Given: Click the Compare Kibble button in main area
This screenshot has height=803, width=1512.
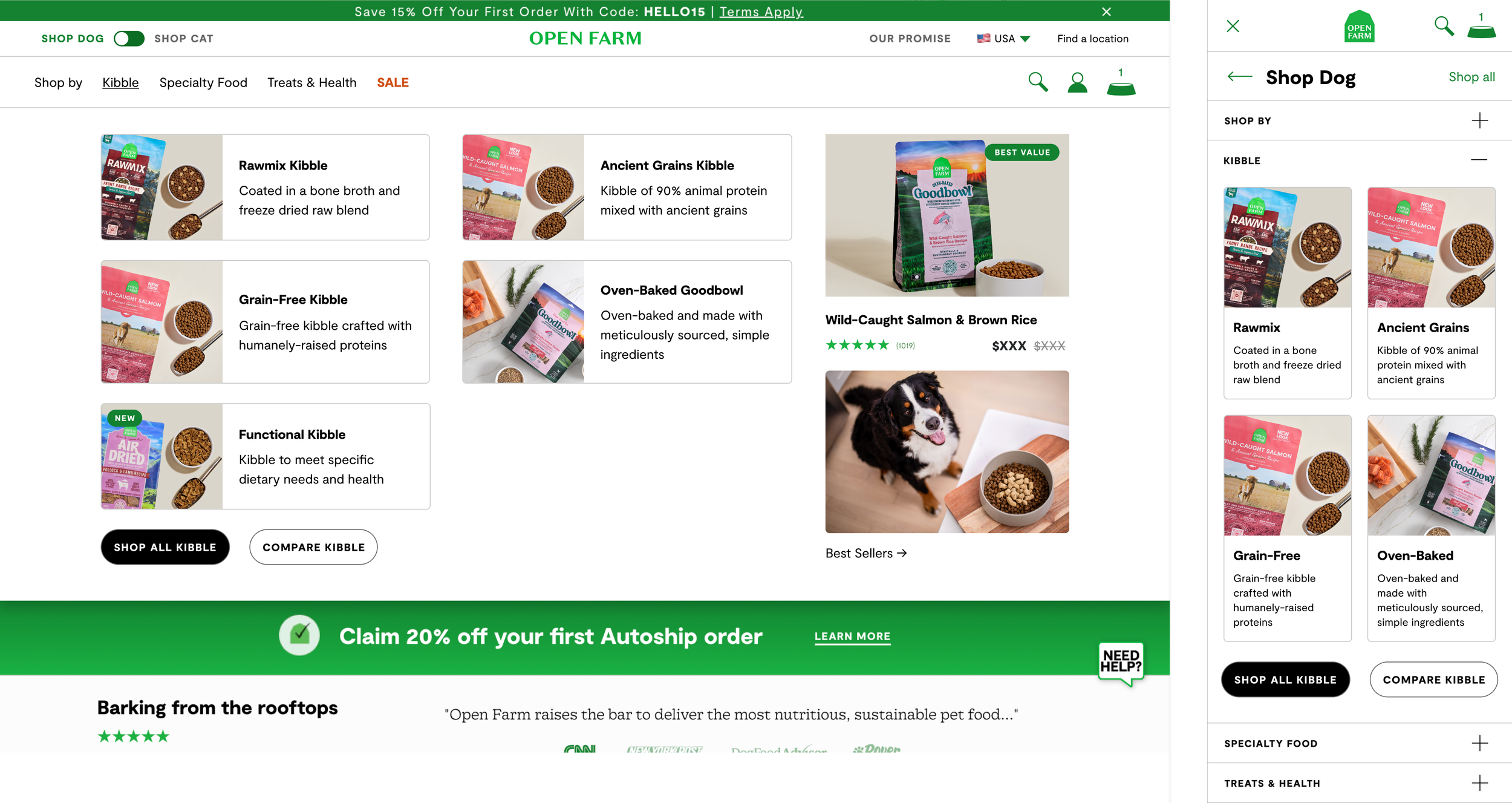Looking at the screenshot, I should pyautogui.click(x=313, y=547).
